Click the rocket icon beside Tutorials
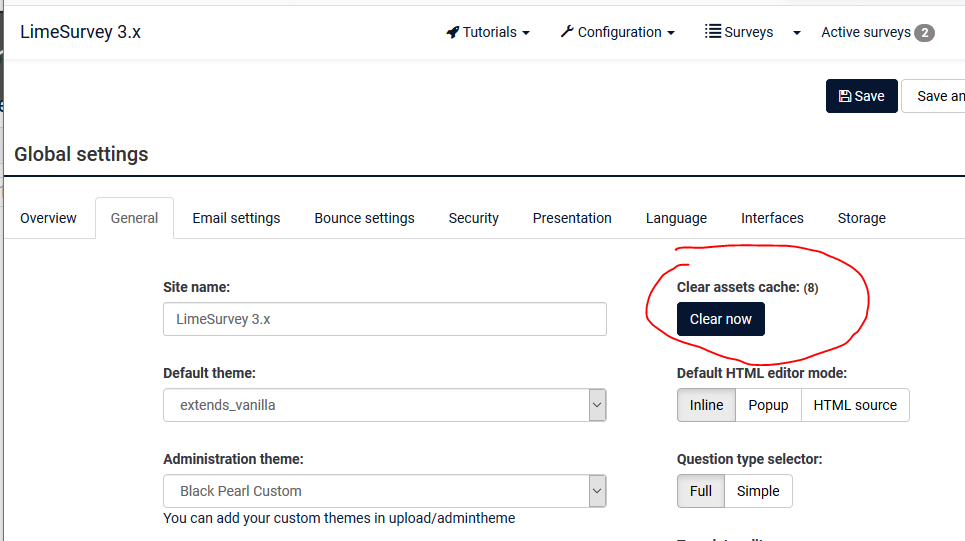Image resolution: width=965 pixels, height=541 pixels. pyautogui.click(x=453, y=32)
